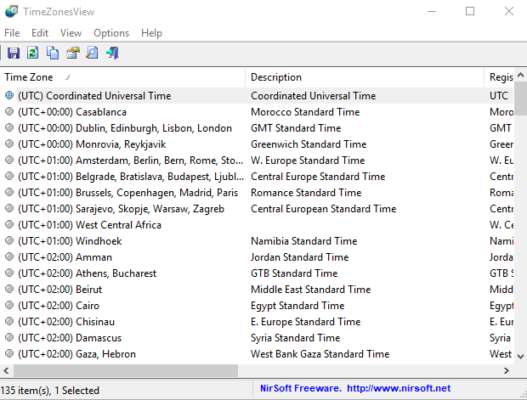Open the nirsoft.net link in status bar
The image size is (527, 400).
pos(399,389)
